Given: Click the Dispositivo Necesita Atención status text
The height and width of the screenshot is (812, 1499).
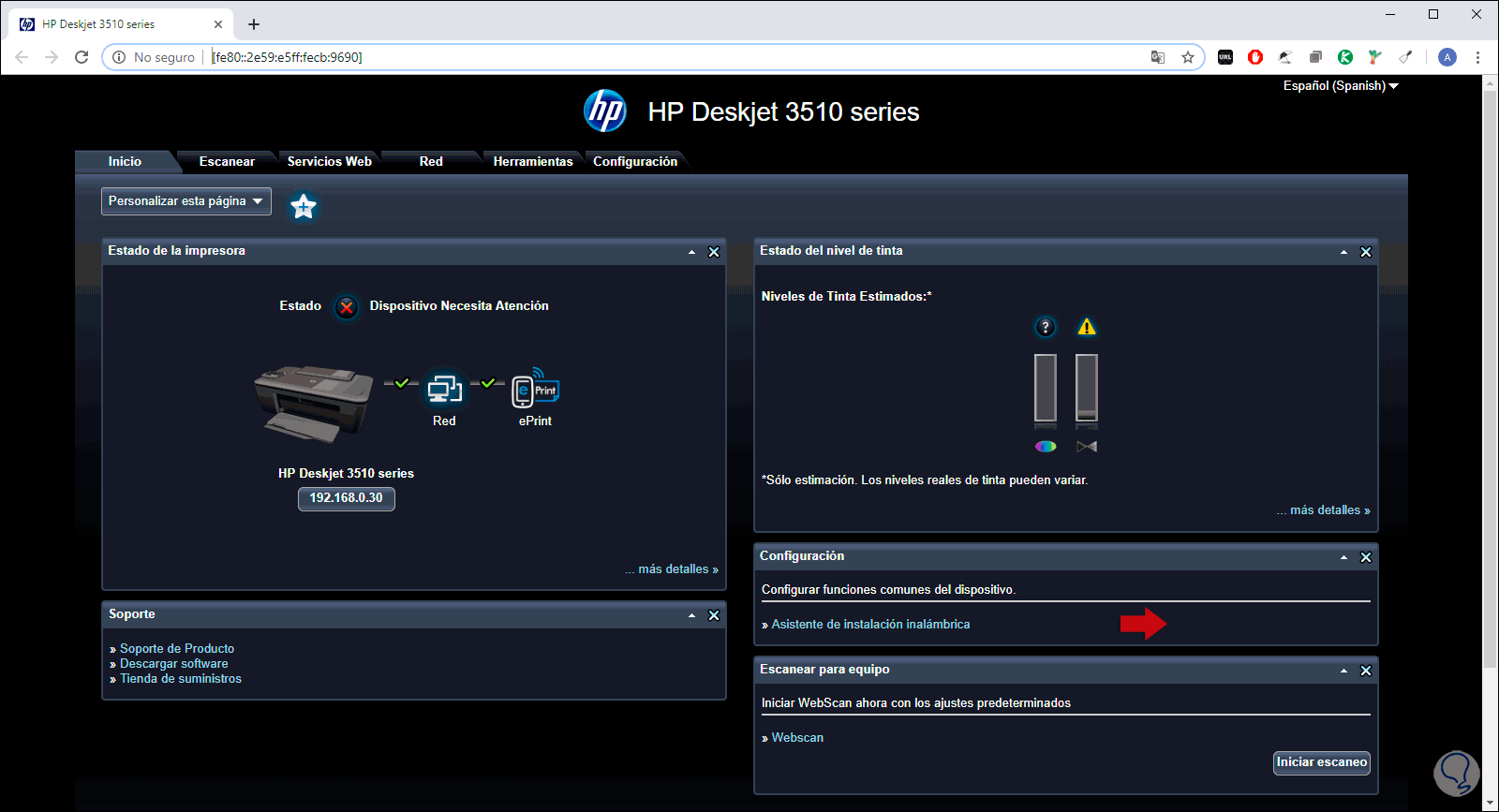Looking at the screenshot, I should pos(459,306).
